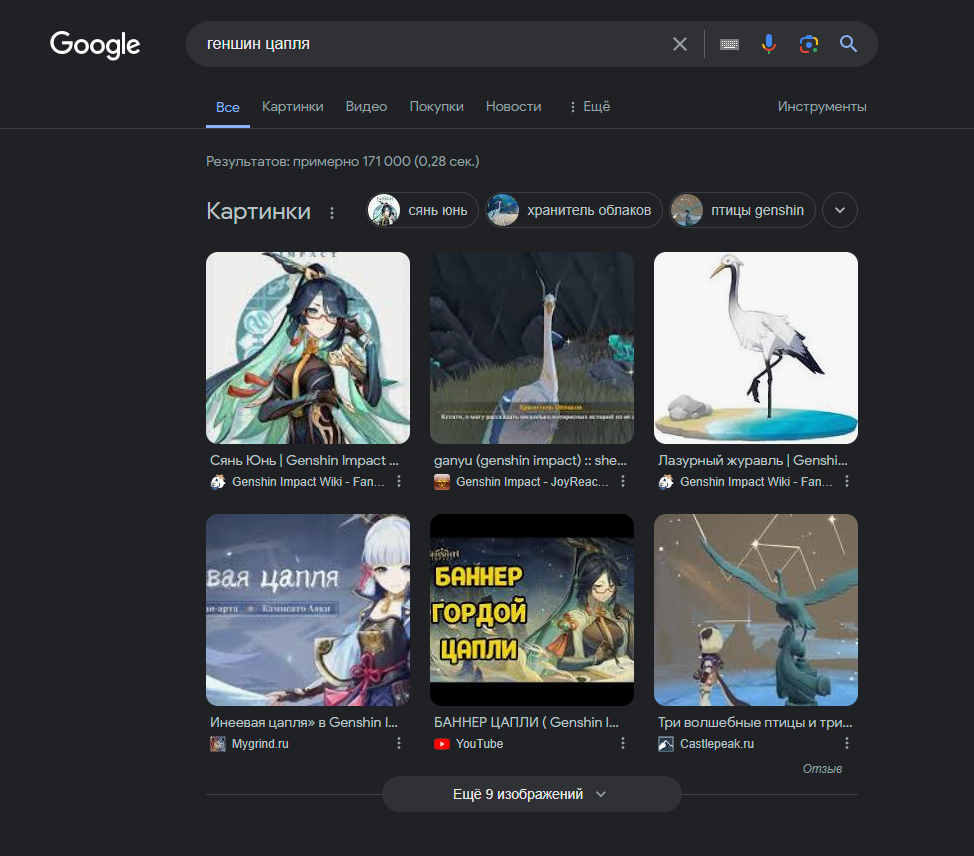Expand more suggestion chips with chevron
974x856 pixels.
click(840, 210)
